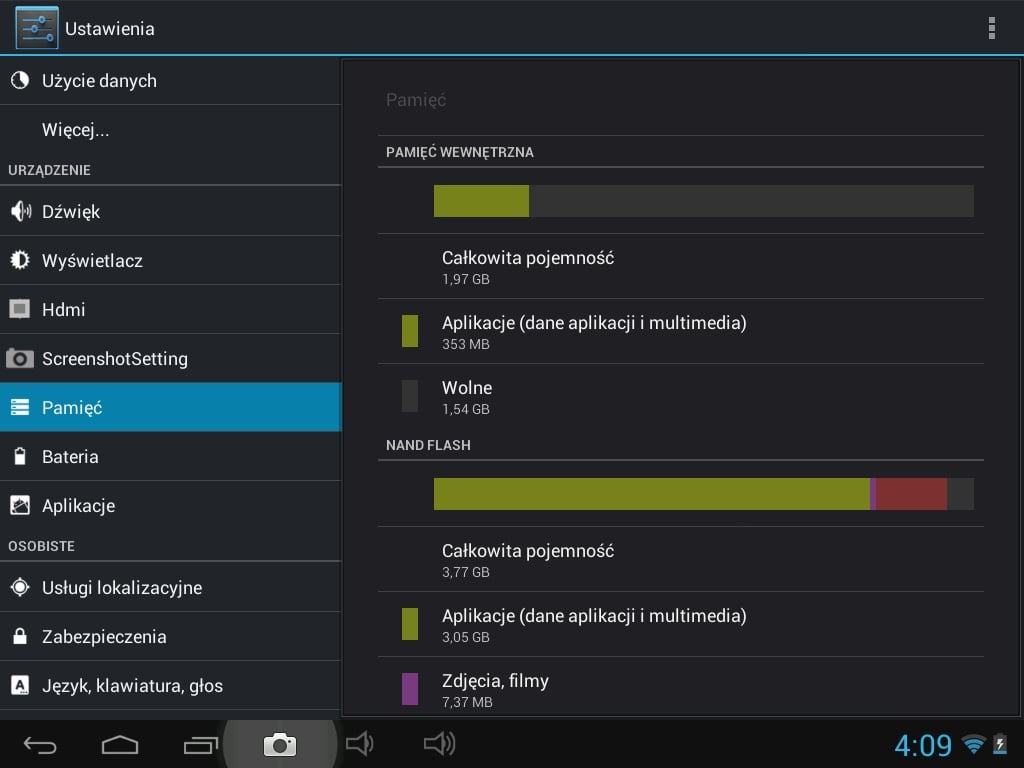The image size is (1024, 768).
Task: Click the Usługi lokalizacyjne target icon
Action: point(20,587)
